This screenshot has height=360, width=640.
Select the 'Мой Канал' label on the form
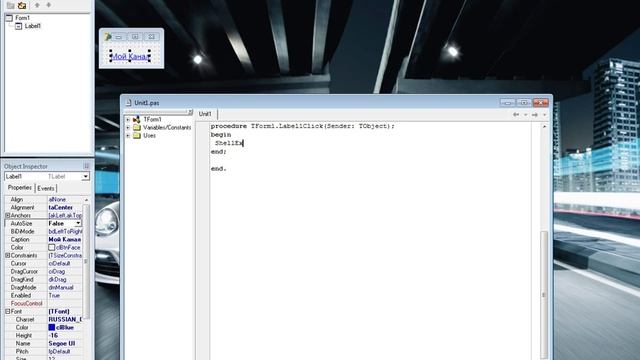tap(130, 56)
